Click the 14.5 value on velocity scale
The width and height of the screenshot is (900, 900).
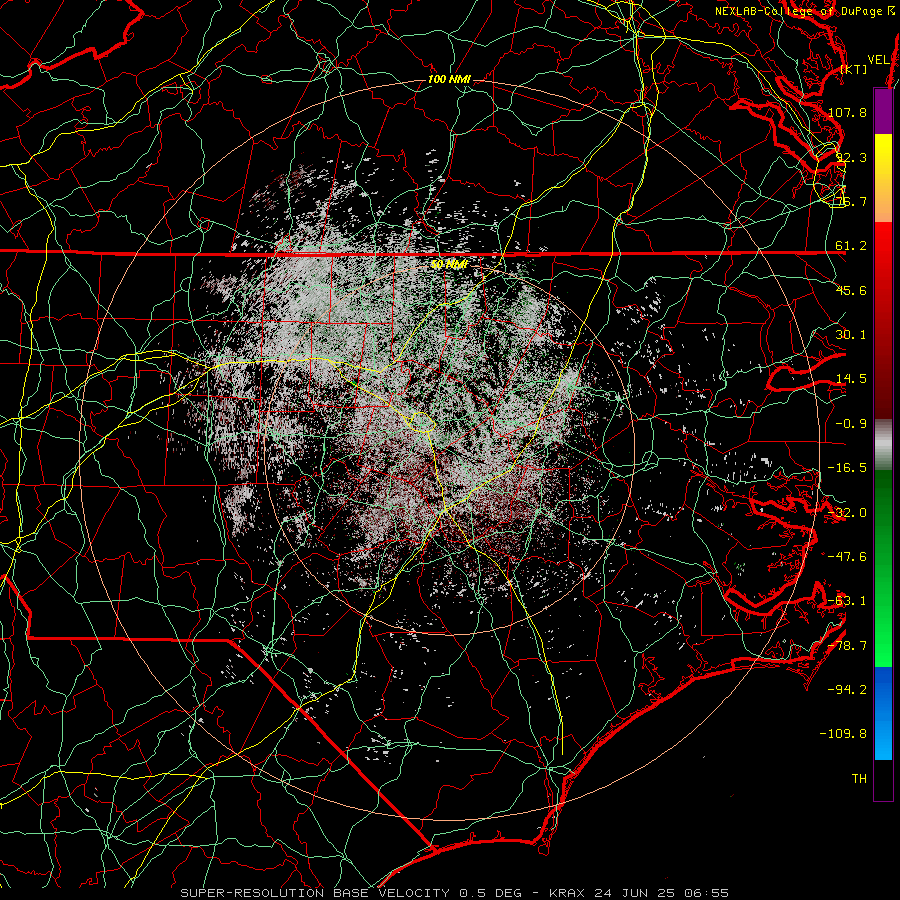pyautogui.click(x=851, y=379)
